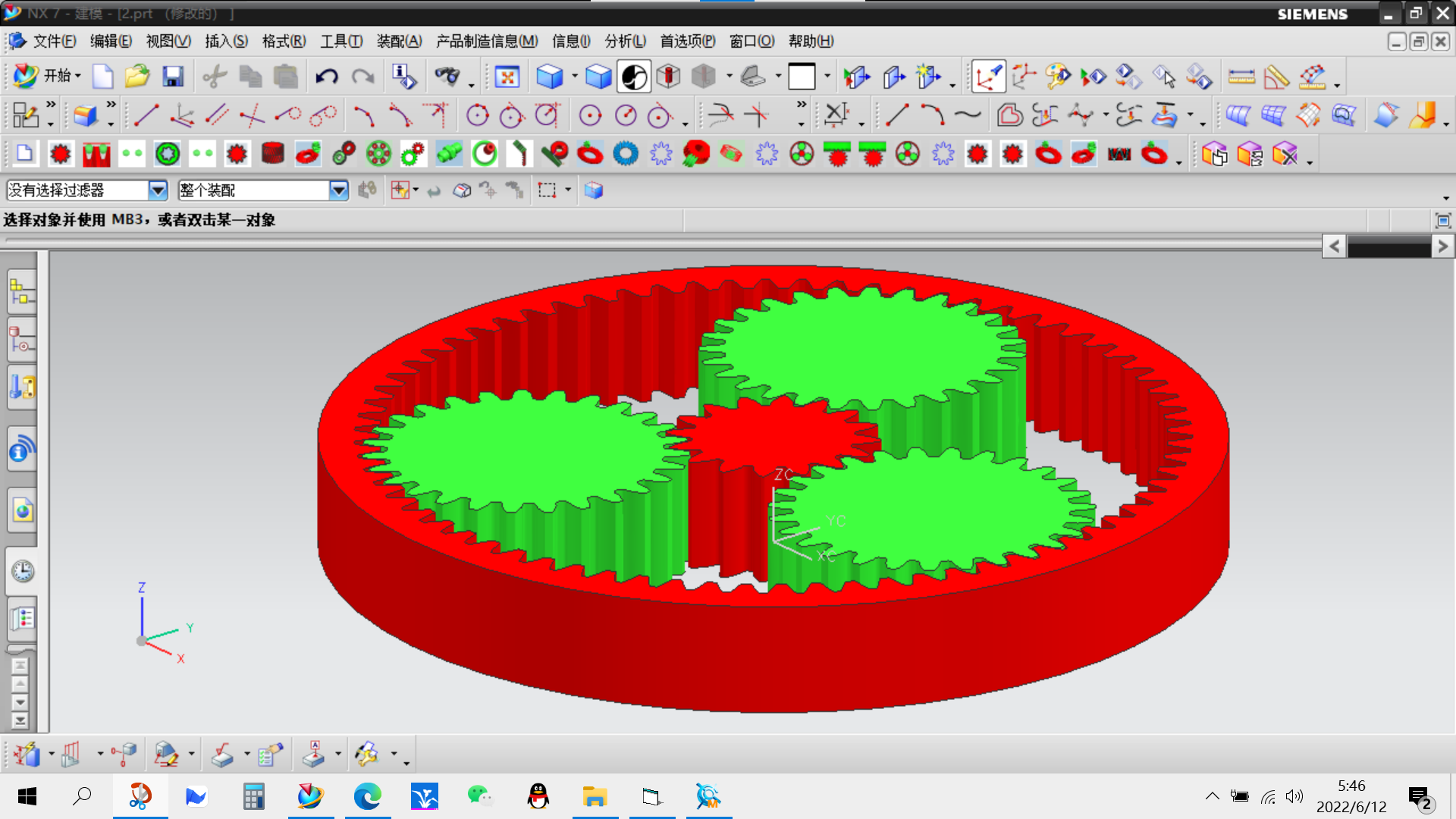
Task: Click the binoculars find icon
Action: (x=447, y=77)
